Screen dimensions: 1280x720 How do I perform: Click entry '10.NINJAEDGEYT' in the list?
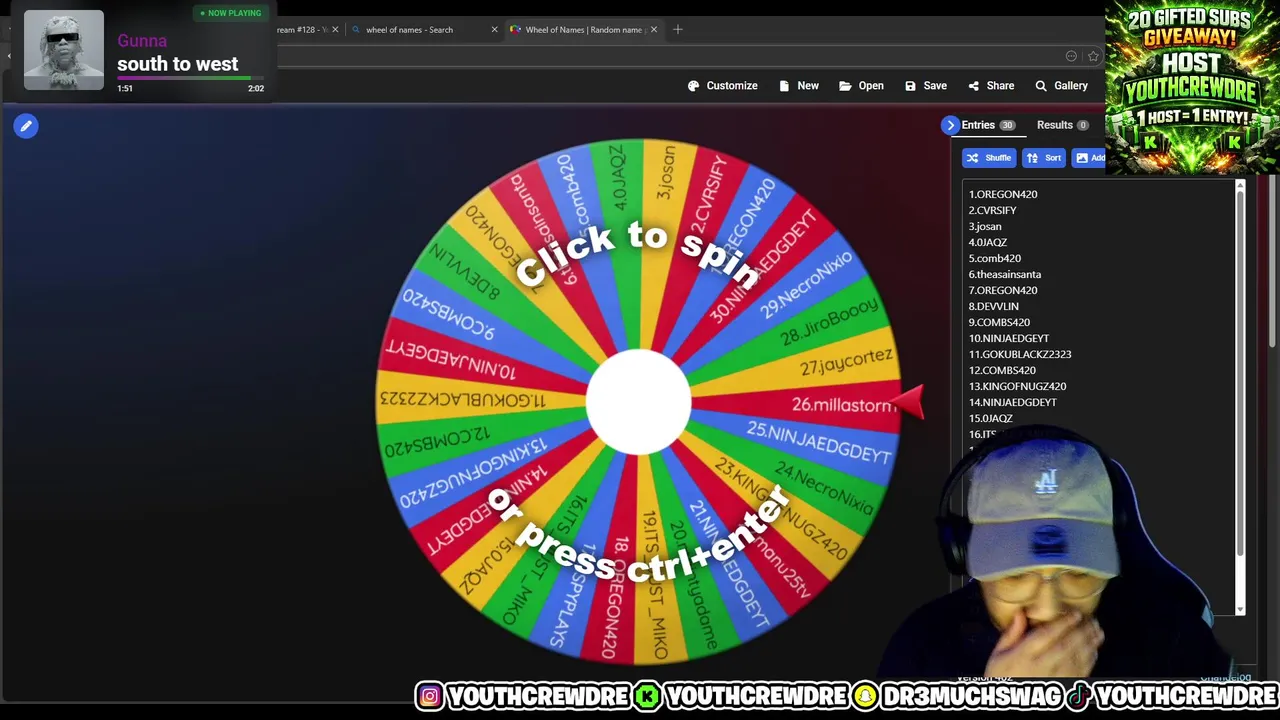[1009, 338]
